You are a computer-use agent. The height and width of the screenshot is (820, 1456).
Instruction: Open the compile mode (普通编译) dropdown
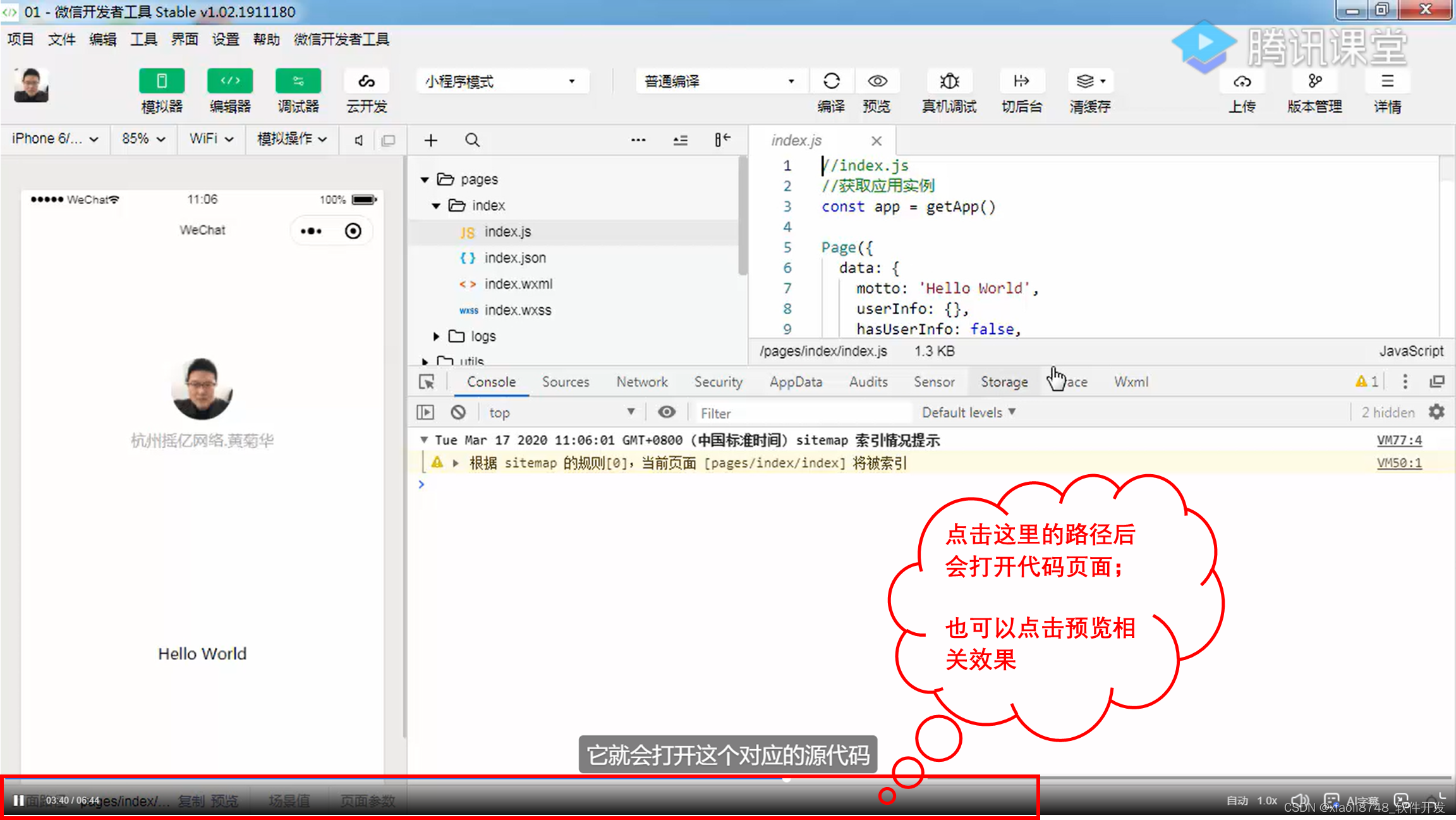(721, 82)
